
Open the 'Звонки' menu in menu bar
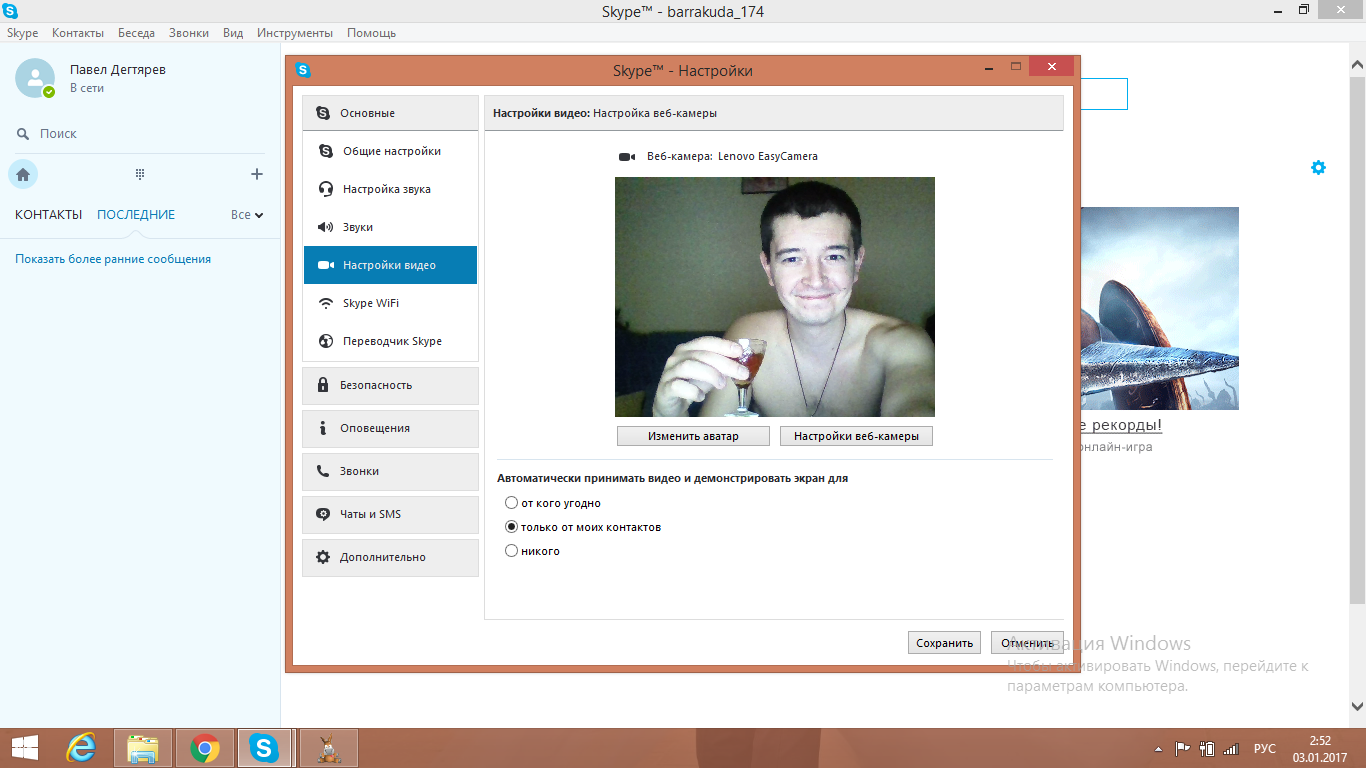coord(189,33)
